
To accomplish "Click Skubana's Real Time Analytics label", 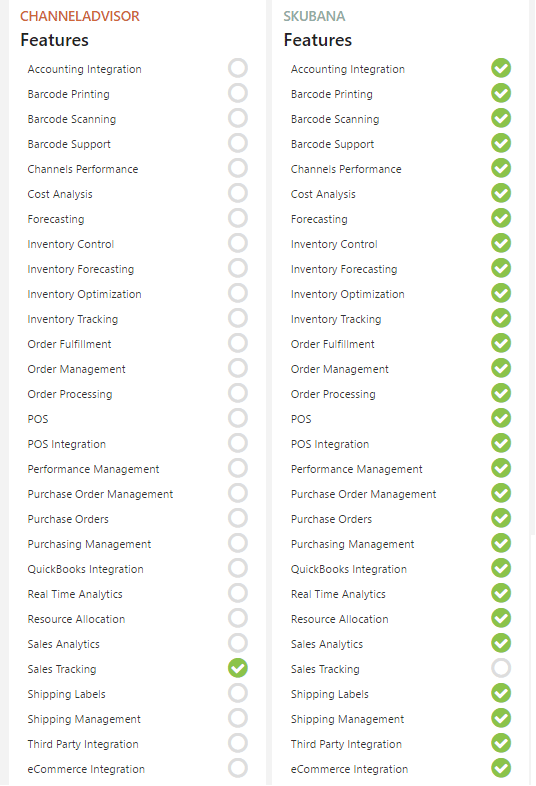I will [338, 595].
